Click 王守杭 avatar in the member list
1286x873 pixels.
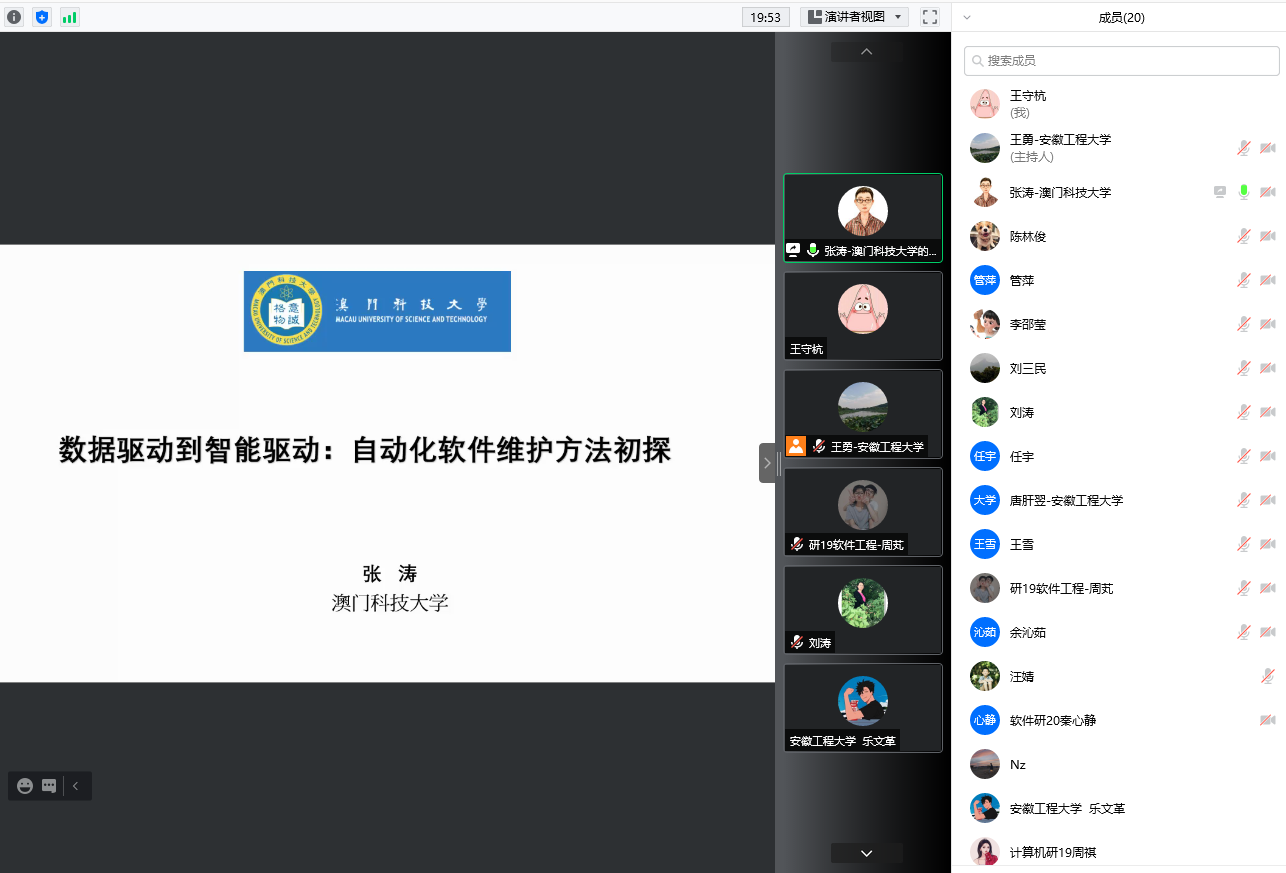(985, 104)
